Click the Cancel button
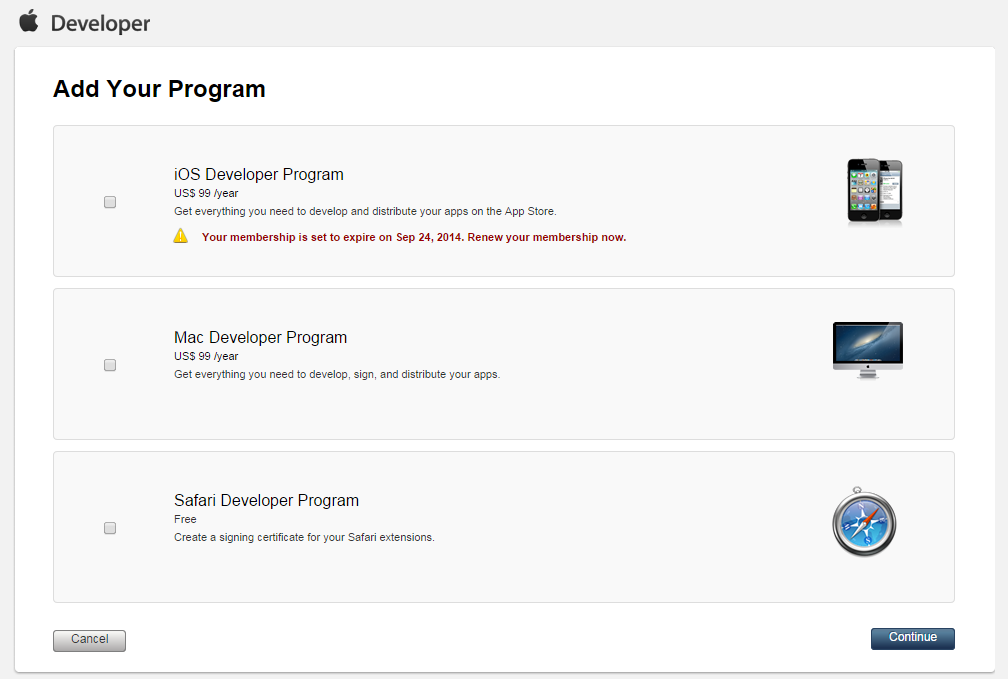This screenshot has height=679, width=1008. (x=89, y=640)
